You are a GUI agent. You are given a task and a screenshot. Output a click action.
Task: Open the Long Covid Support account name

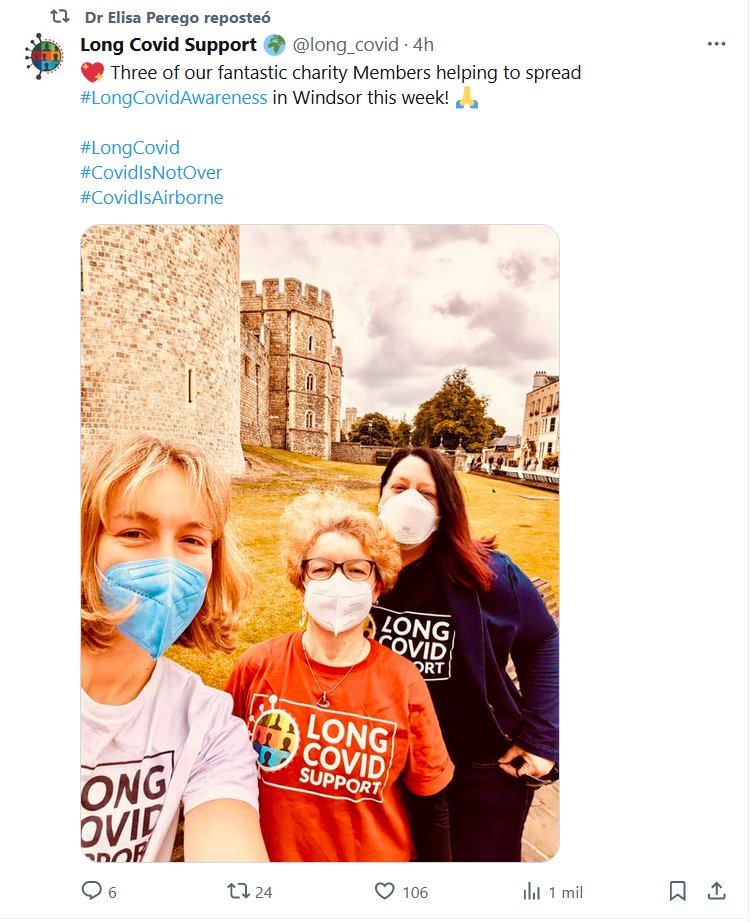pyautogui.click(x=169, y=45)
